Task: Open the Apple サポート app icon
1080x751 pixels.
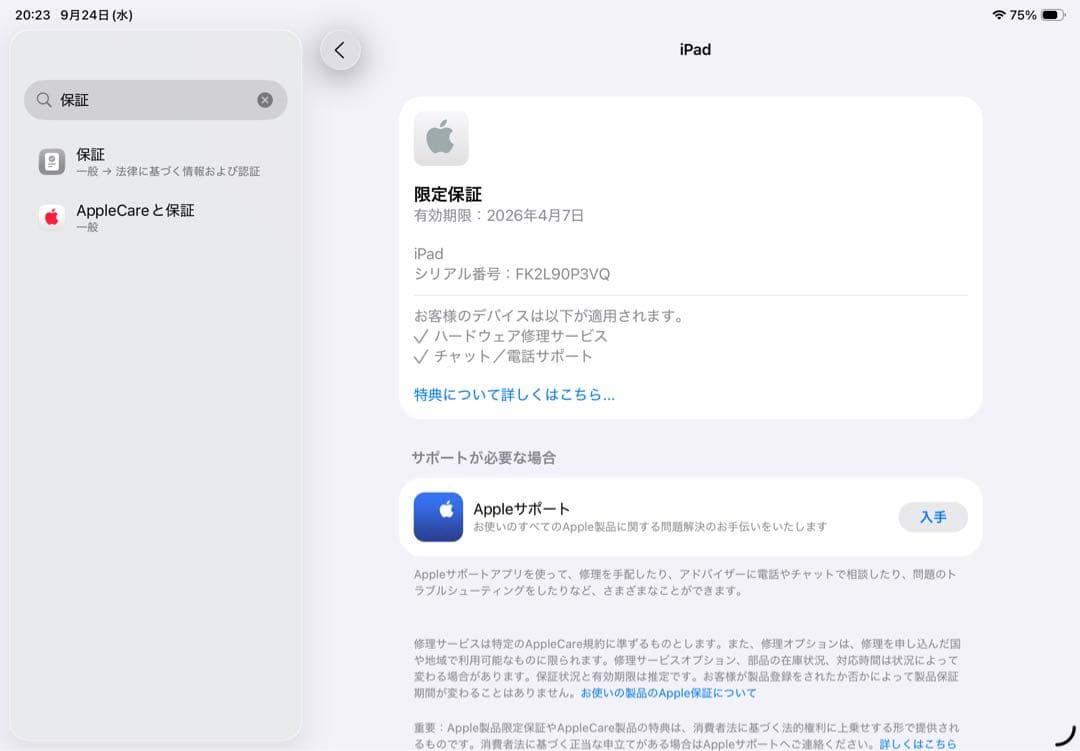Action: coord(437,517)
